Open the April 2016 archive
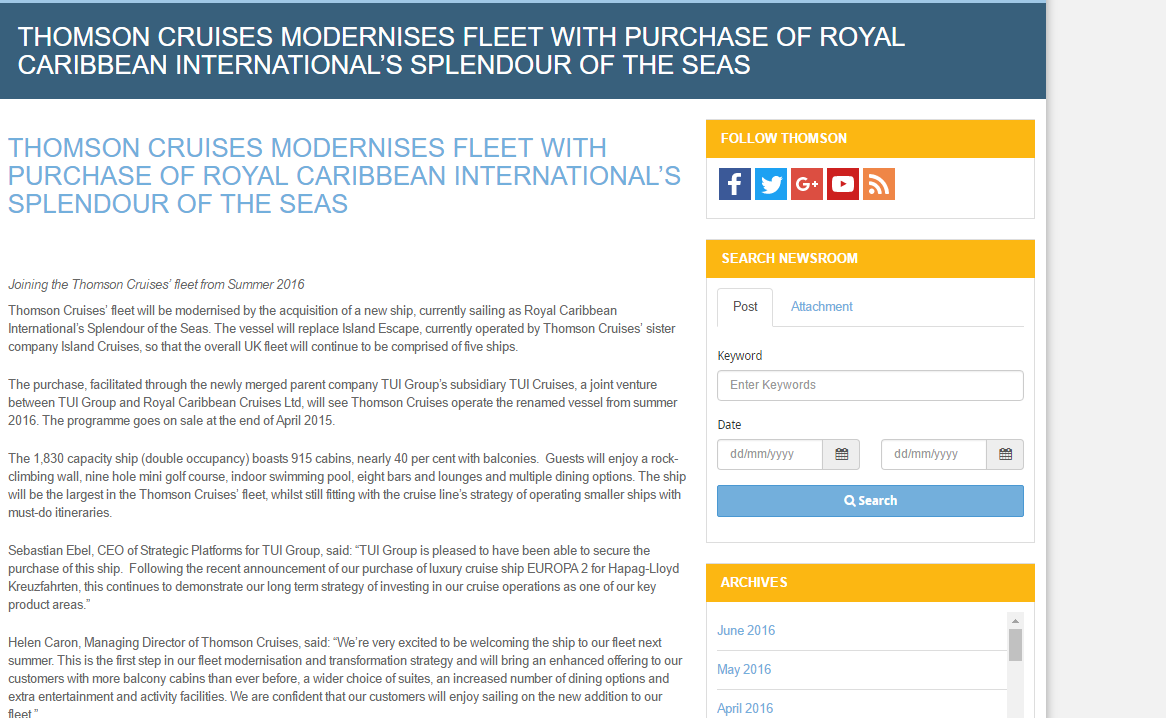1166x718 pixels. (744, 708)
